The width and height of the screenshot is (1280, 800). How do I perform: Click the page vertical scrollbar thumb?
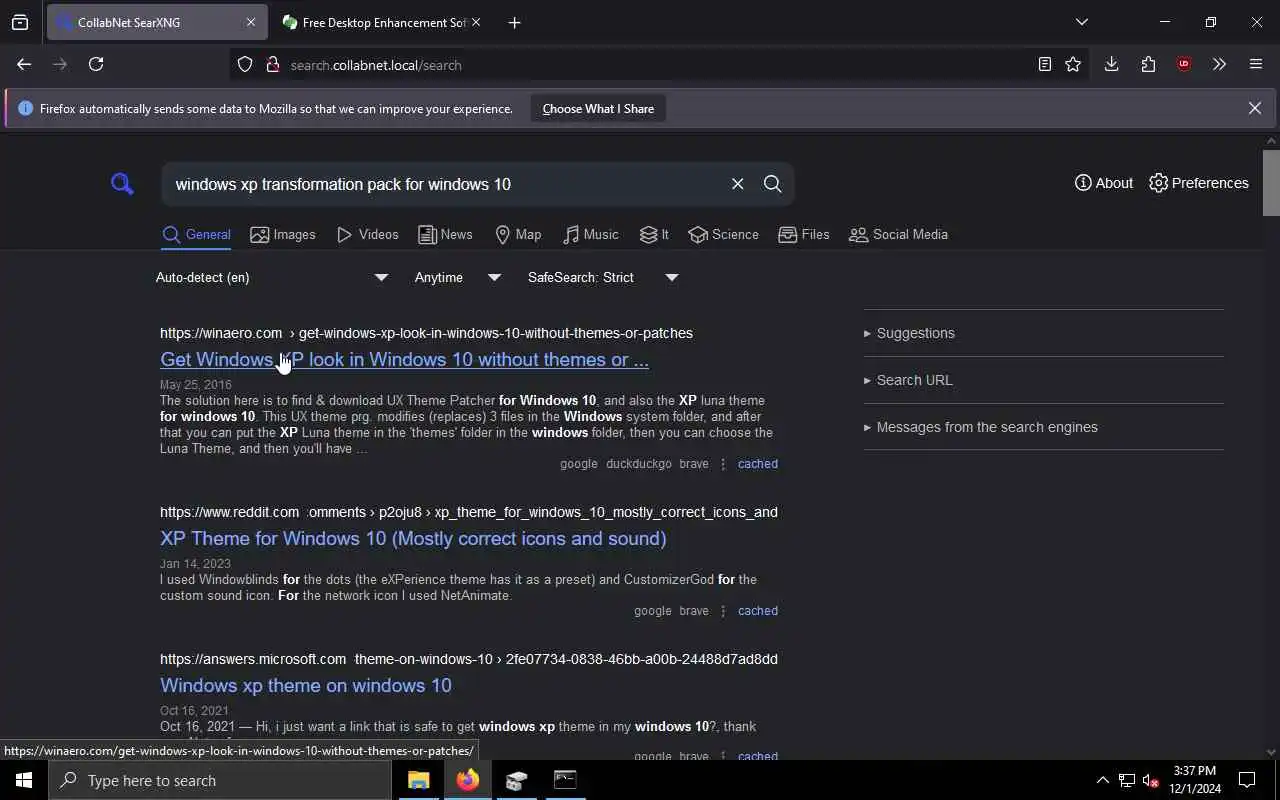tap(1271, 182)
